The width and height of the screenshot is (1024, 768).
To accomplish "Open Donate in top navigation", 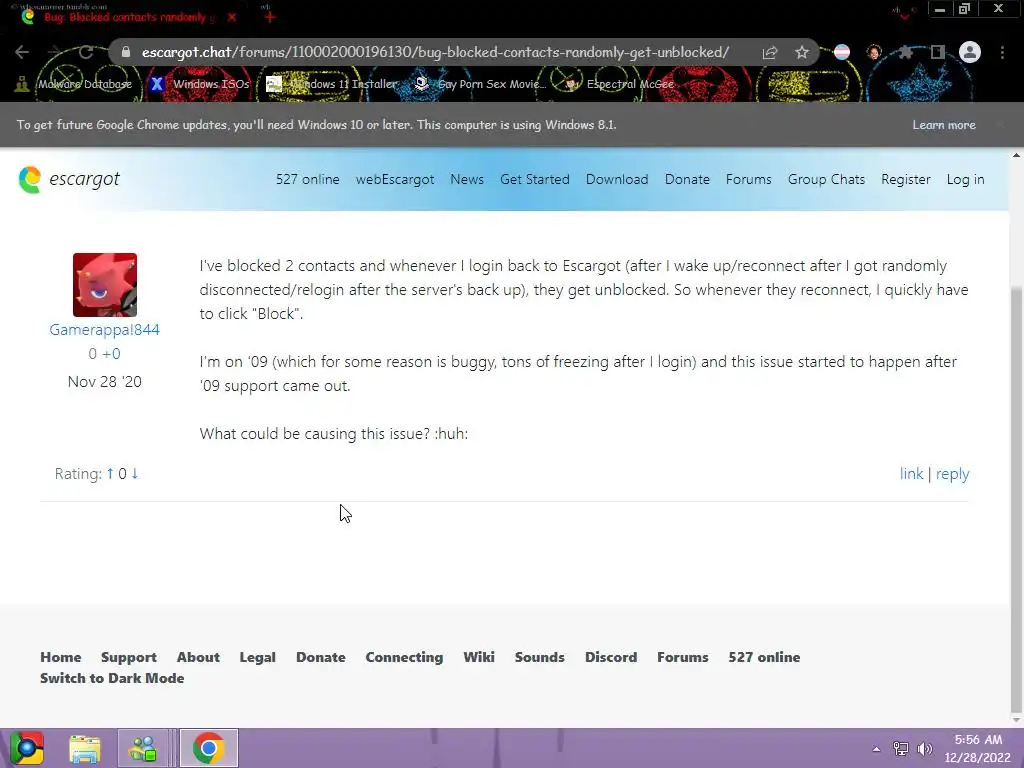I will coord(687,180).
